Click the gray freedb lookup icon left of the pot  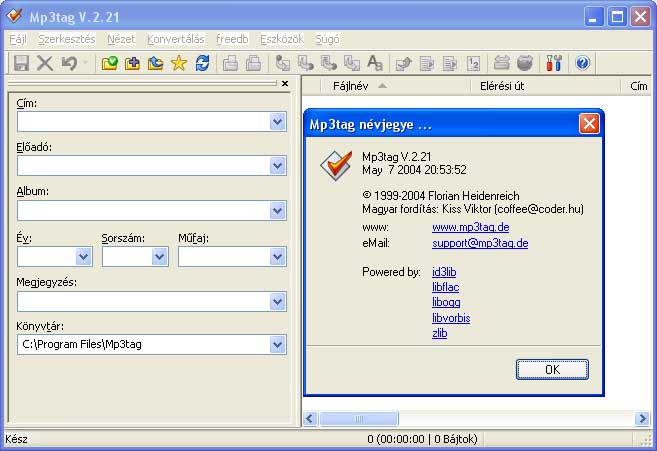502,63
